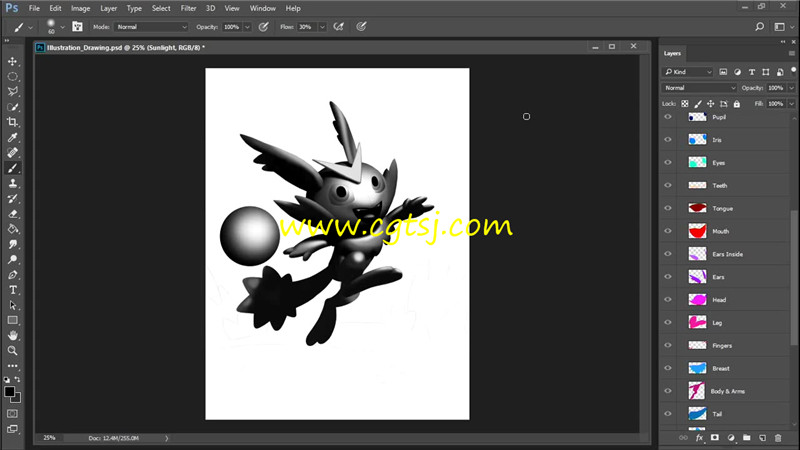Hide the Eyes layer
Viewport: 800px width, 450px height.
668,162
